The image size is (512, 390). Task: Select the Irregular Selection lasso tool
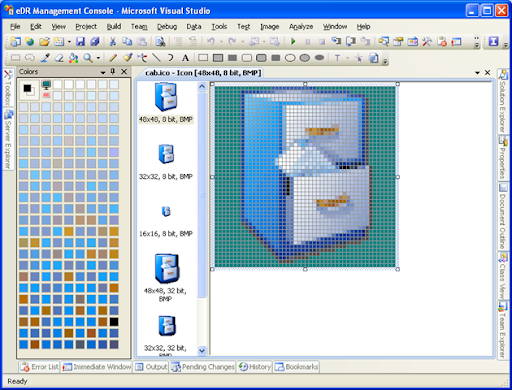(30, 58)
